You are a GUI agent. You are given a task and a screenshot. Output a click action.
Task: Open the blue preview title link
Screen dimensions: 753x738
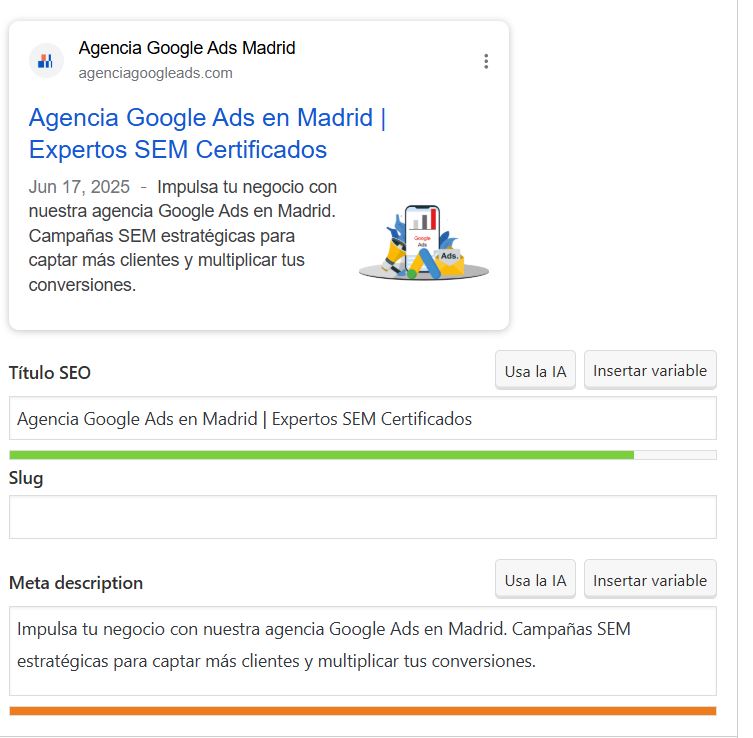click(x=207, y=133)
